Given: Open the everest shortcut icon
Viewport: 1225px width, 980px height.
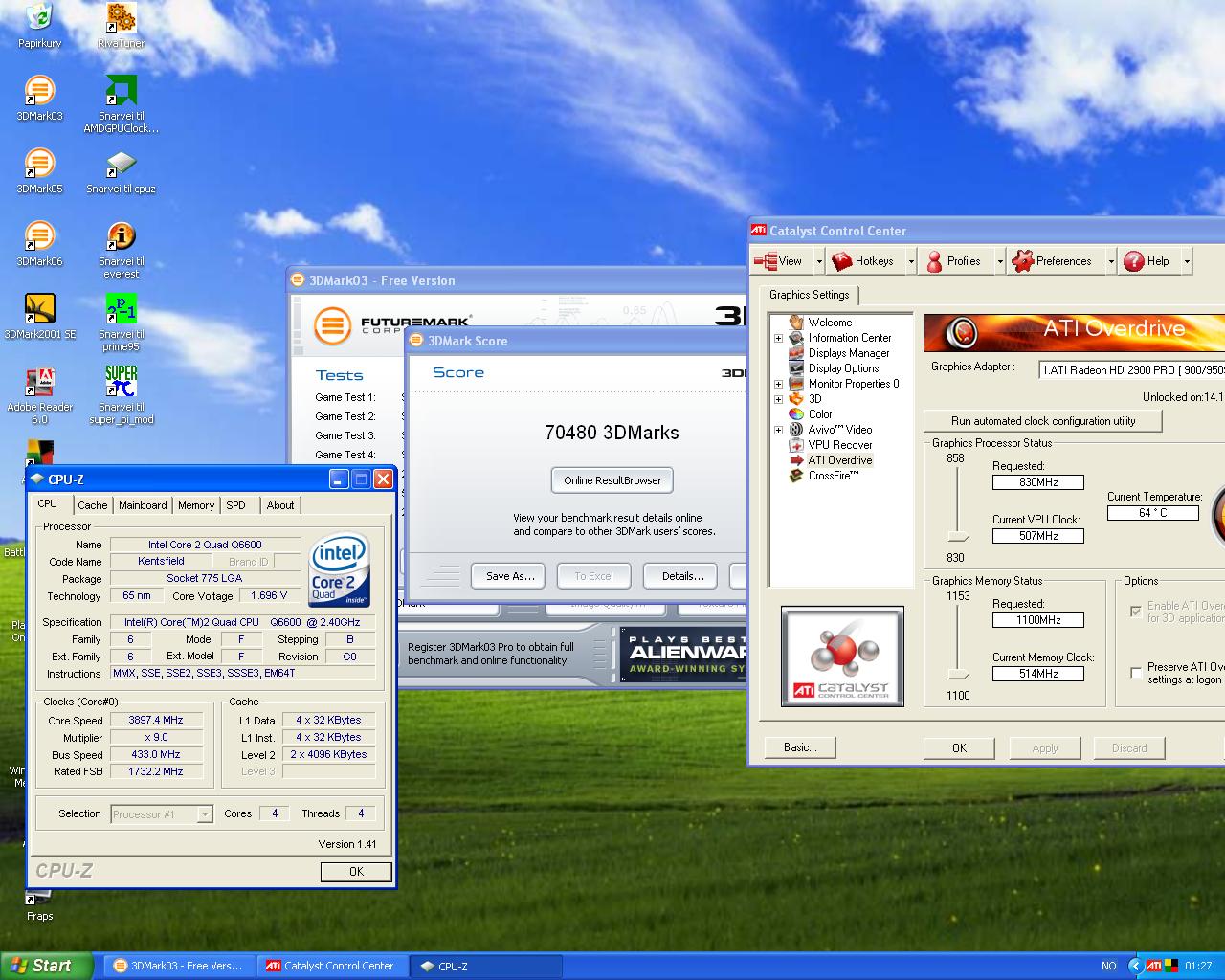Looking at the screenshot, I should click(x=122, y=250).
